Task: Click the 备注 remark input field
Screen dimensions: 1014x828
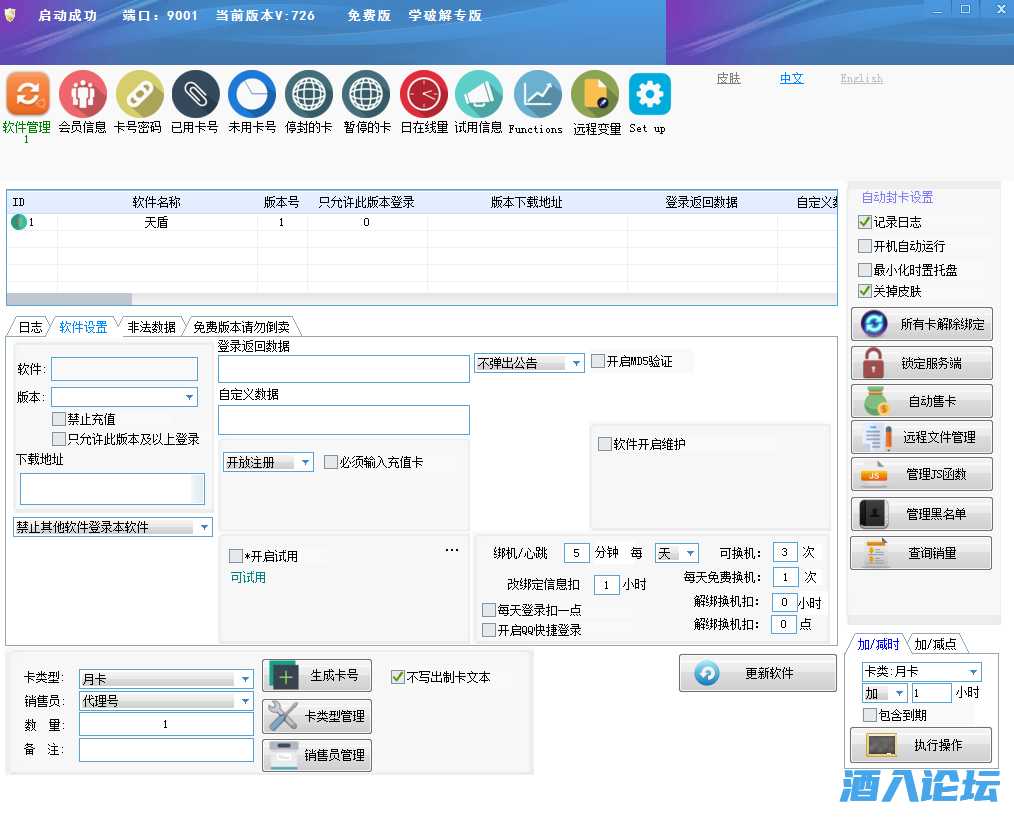Action: (x=166, y=749)
